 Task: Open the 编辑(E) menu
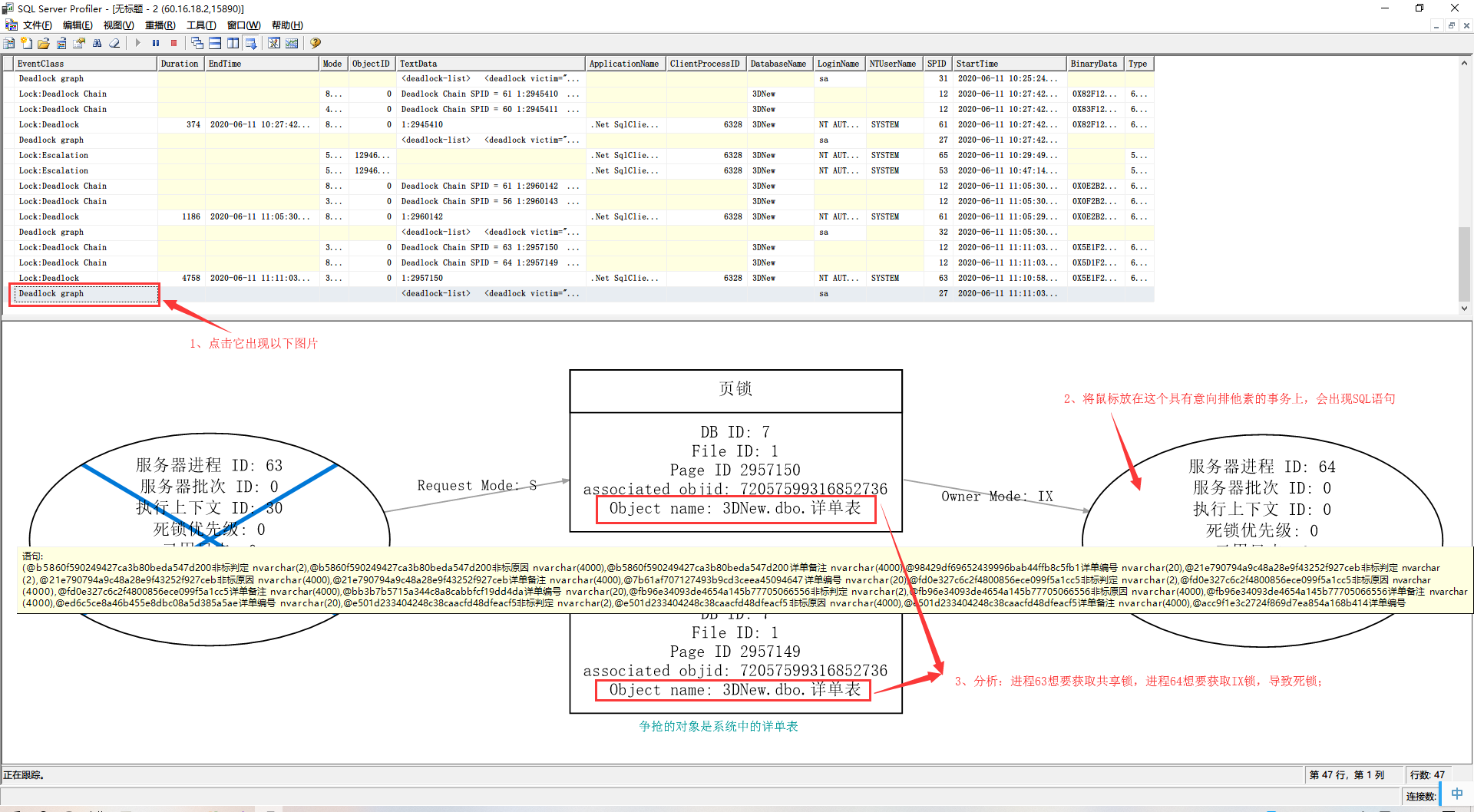[78, 25]
